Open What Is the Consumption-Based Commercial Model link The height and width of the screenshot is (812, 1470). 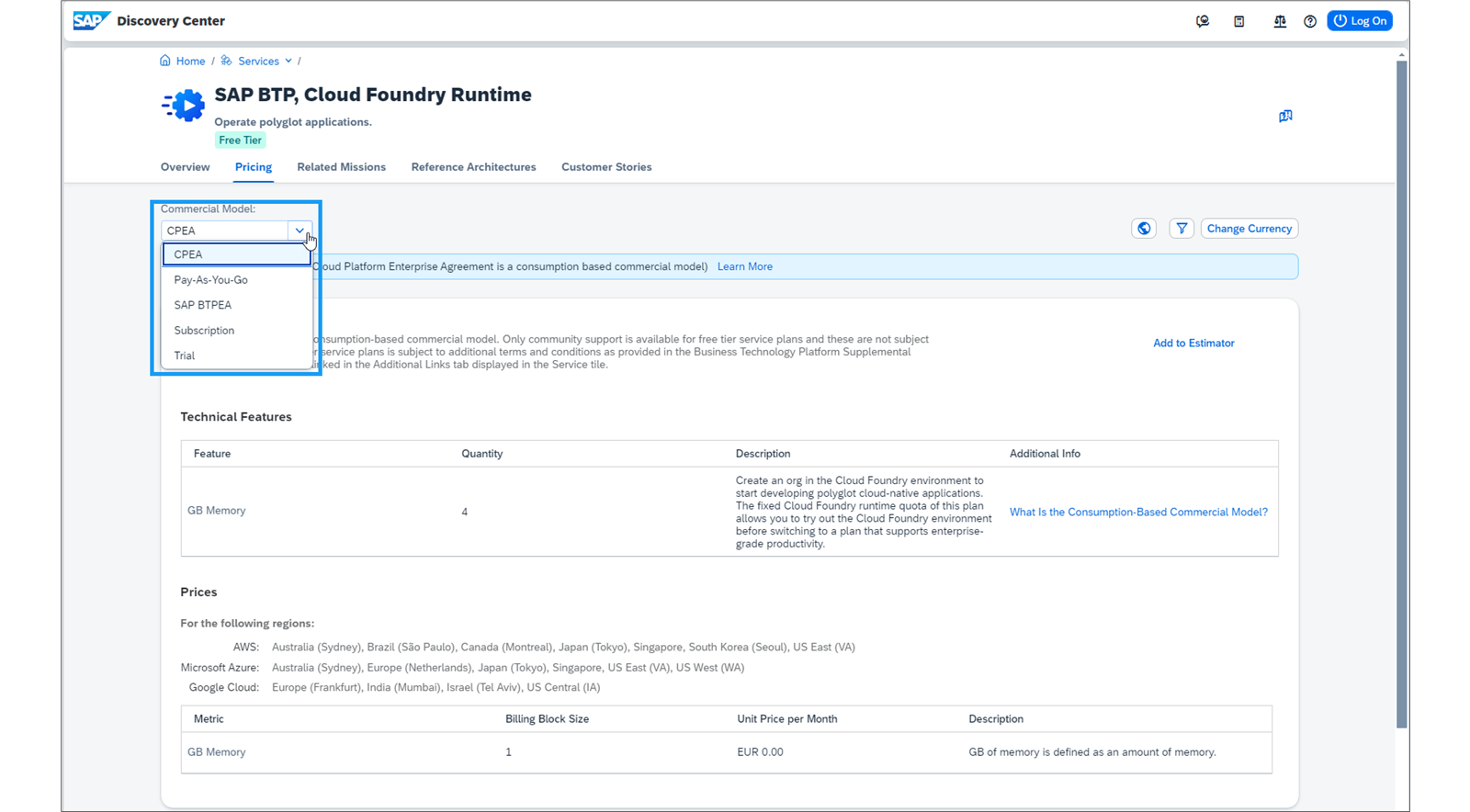click(x=1138, y=512)
